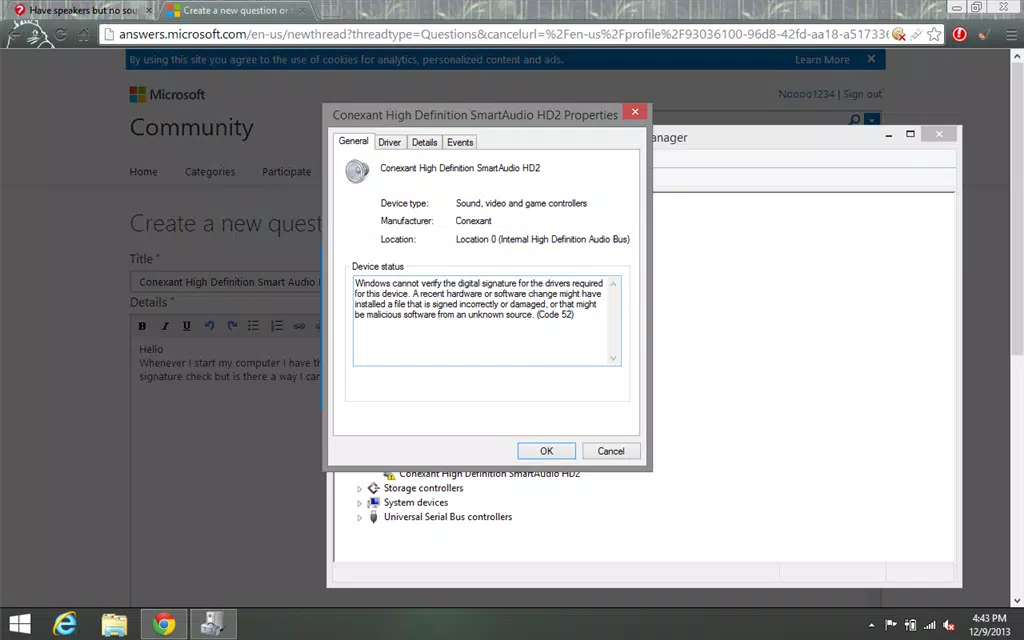1024x640 pixels.
Task: Open the Chrome hamburger menu
Action: (1011, 35)
